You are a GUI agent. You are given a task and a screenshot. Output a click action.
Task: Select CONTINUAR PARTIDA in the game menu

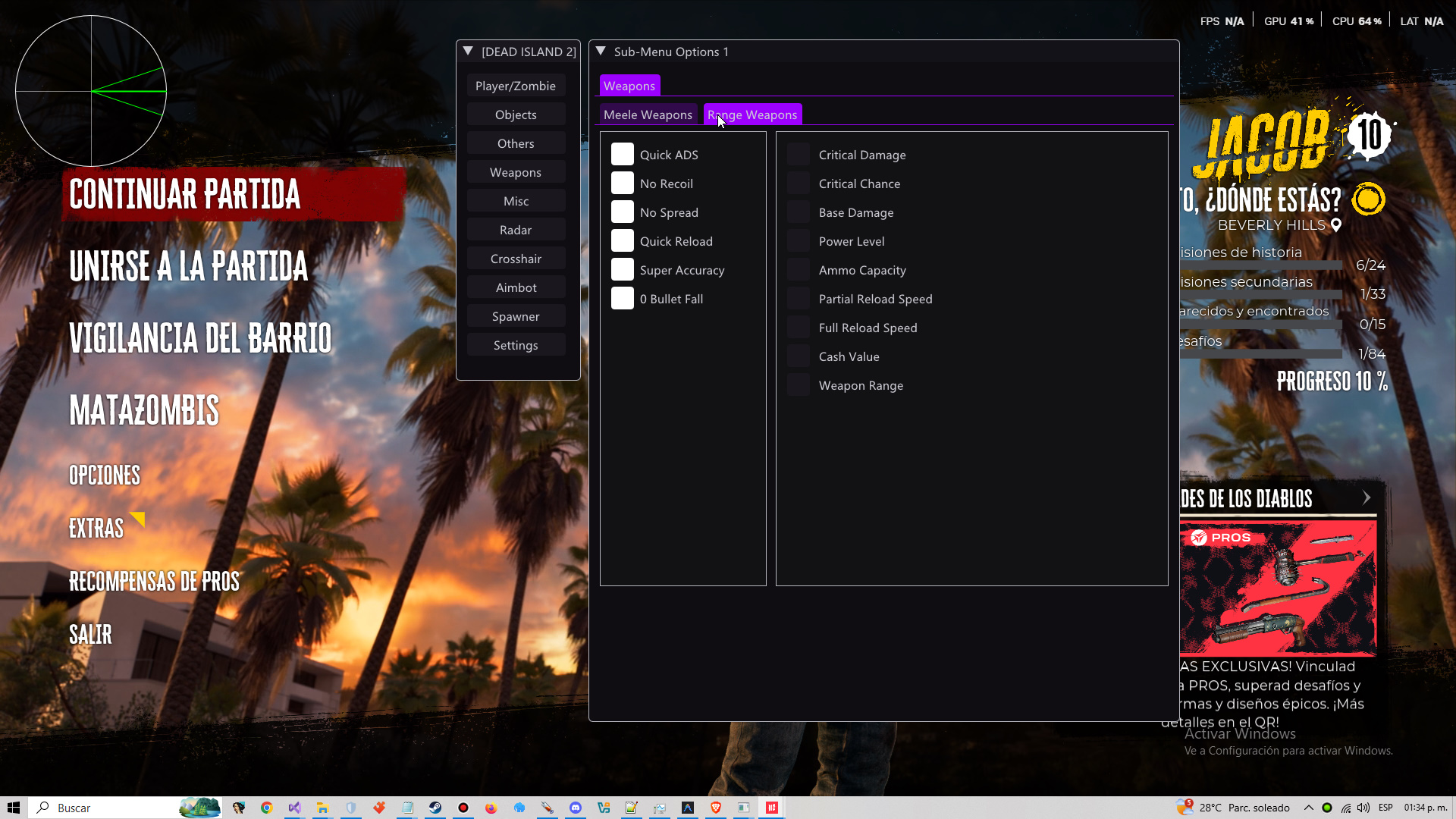184,195
